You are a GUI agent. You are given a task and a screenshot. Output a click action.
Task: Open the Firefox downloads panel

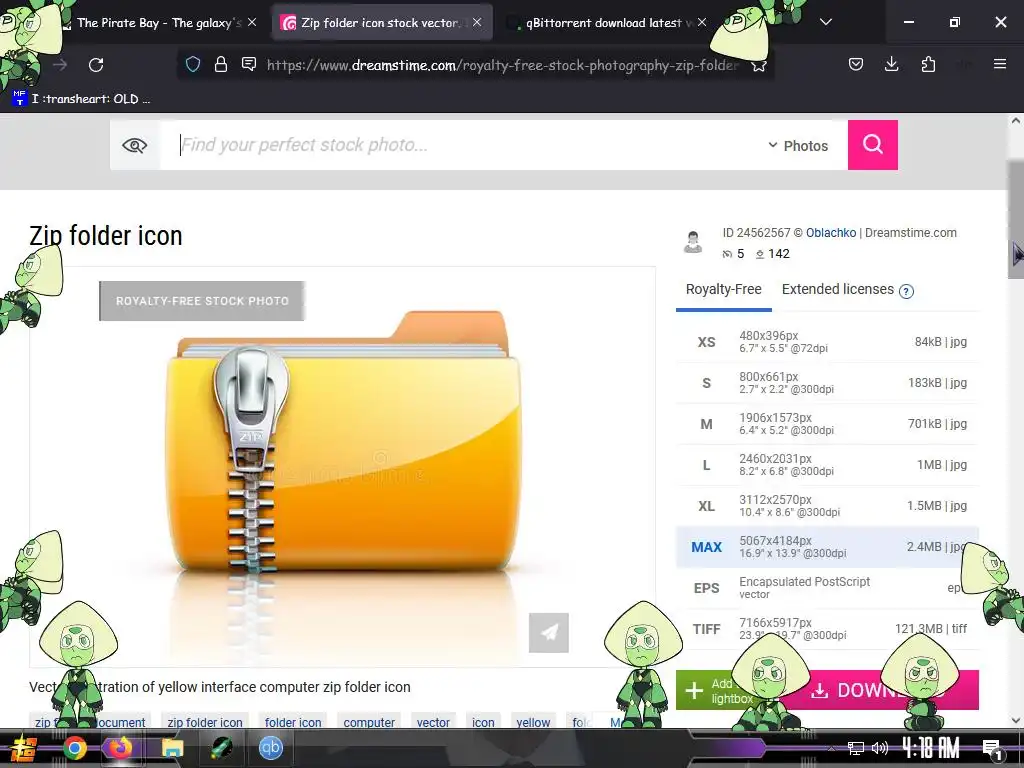tap(891, 64)
